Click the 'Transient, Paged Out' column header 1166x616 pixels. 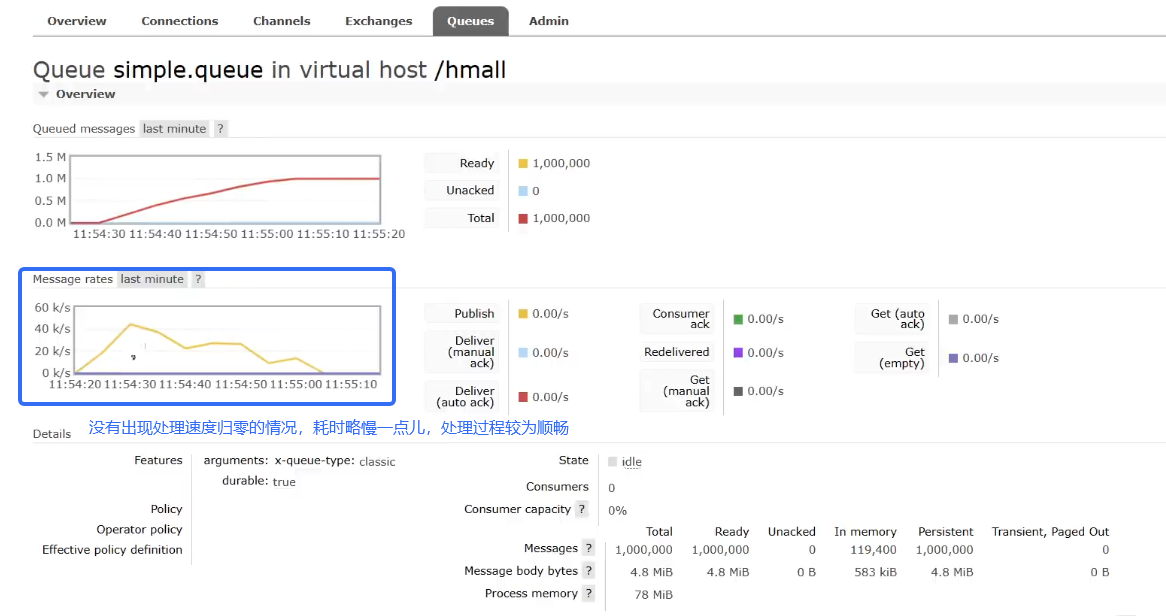pyautogui.click(x=1050, y=531)
